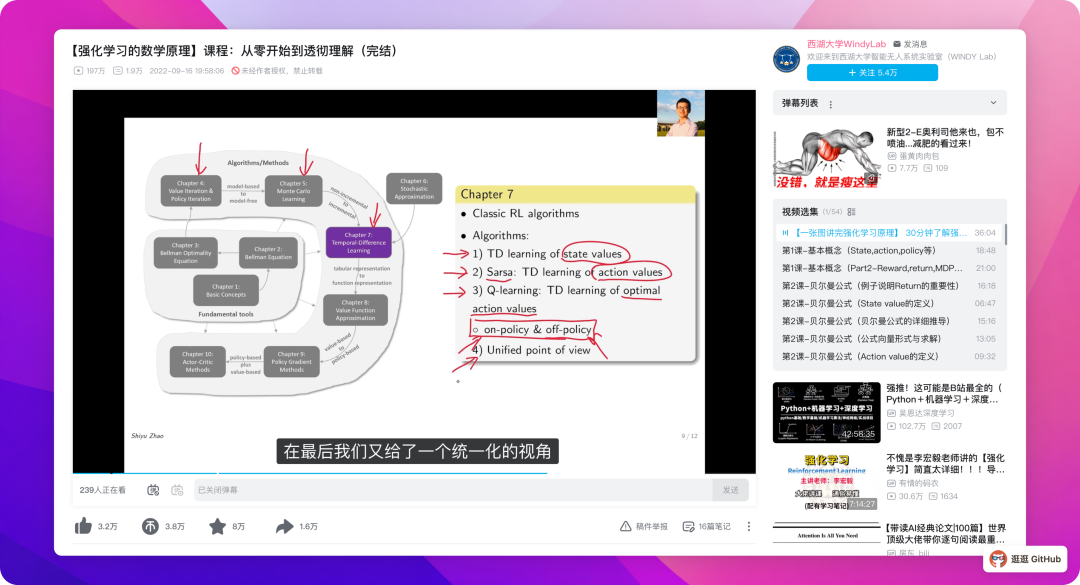Open 西湖大学WindyLab channel name link

(847, 44)
